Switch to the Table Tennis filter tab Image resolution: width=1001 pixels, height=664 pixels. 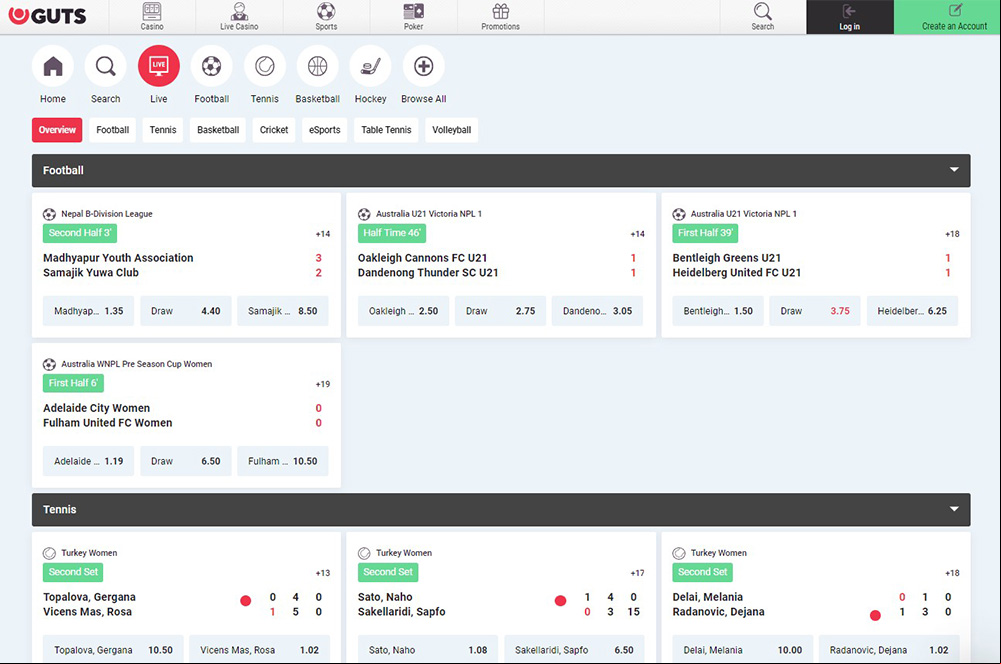click(386, 130)
